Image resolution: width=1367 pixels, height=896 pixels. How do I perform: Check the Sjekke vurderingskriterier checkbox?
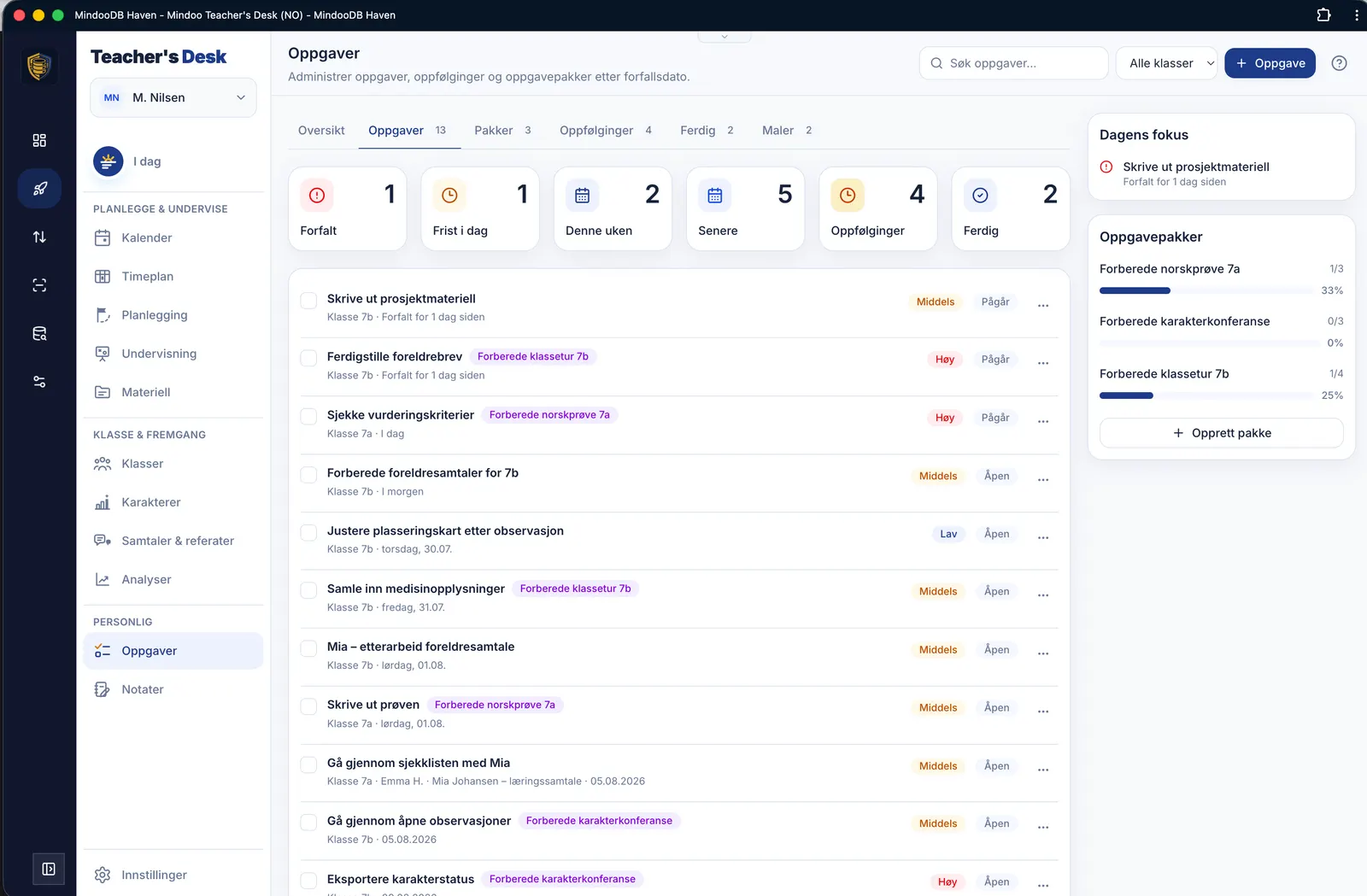tap(308, 416)
